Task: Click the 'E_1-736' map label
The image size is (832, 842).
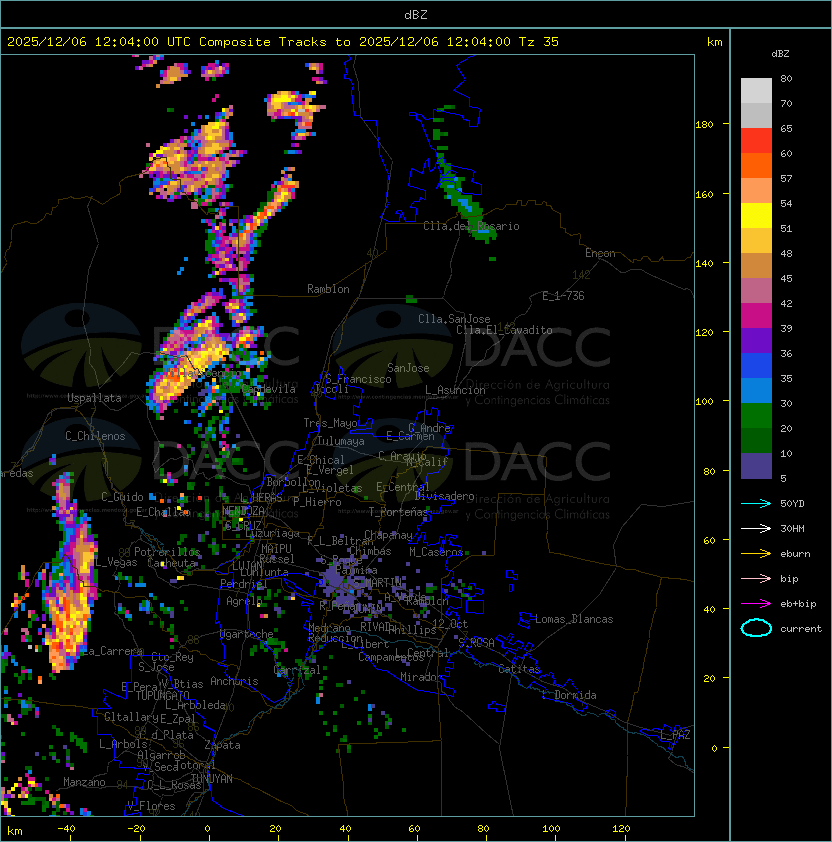Action: [x=563, y=296]
